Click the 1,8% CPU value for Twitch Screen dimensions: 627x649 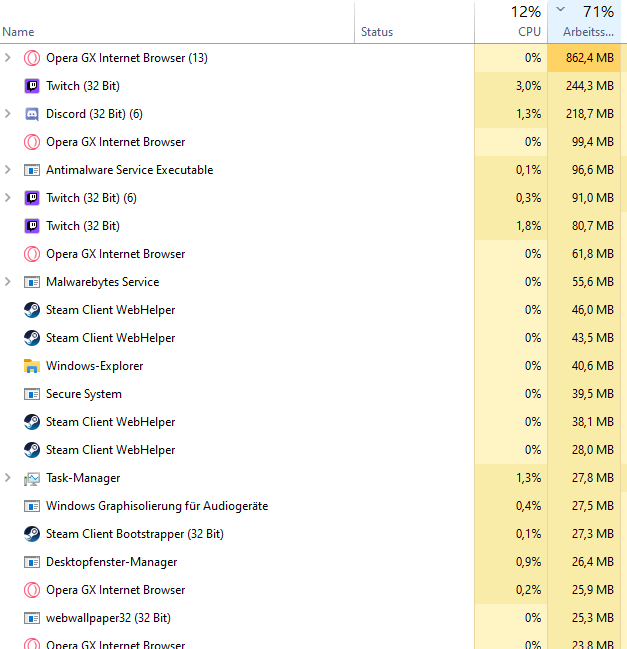point(529,226)
